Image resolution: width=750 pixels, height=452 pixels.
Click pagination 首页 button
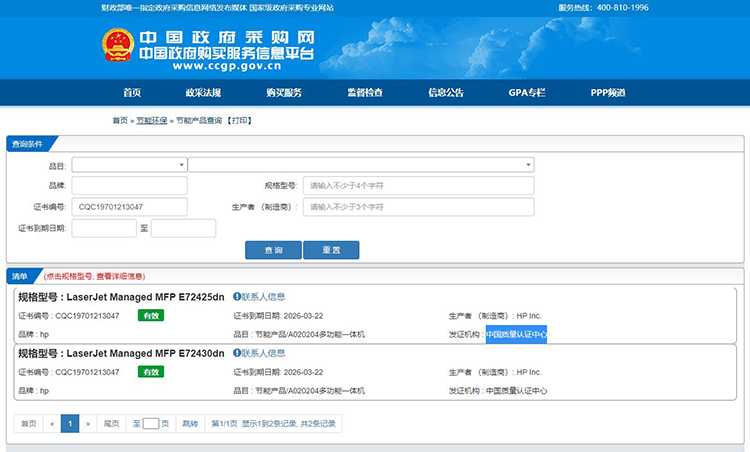(29, 423)
